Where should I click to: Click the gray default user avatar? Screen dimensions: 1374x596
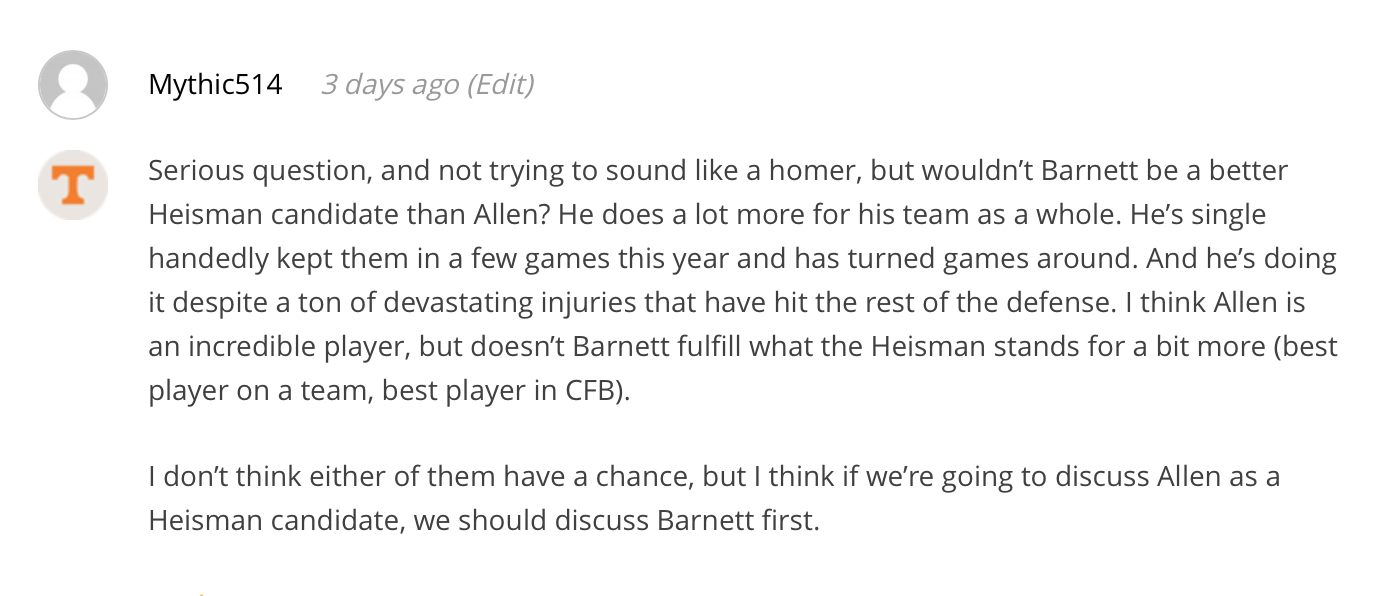pos(73,84)
